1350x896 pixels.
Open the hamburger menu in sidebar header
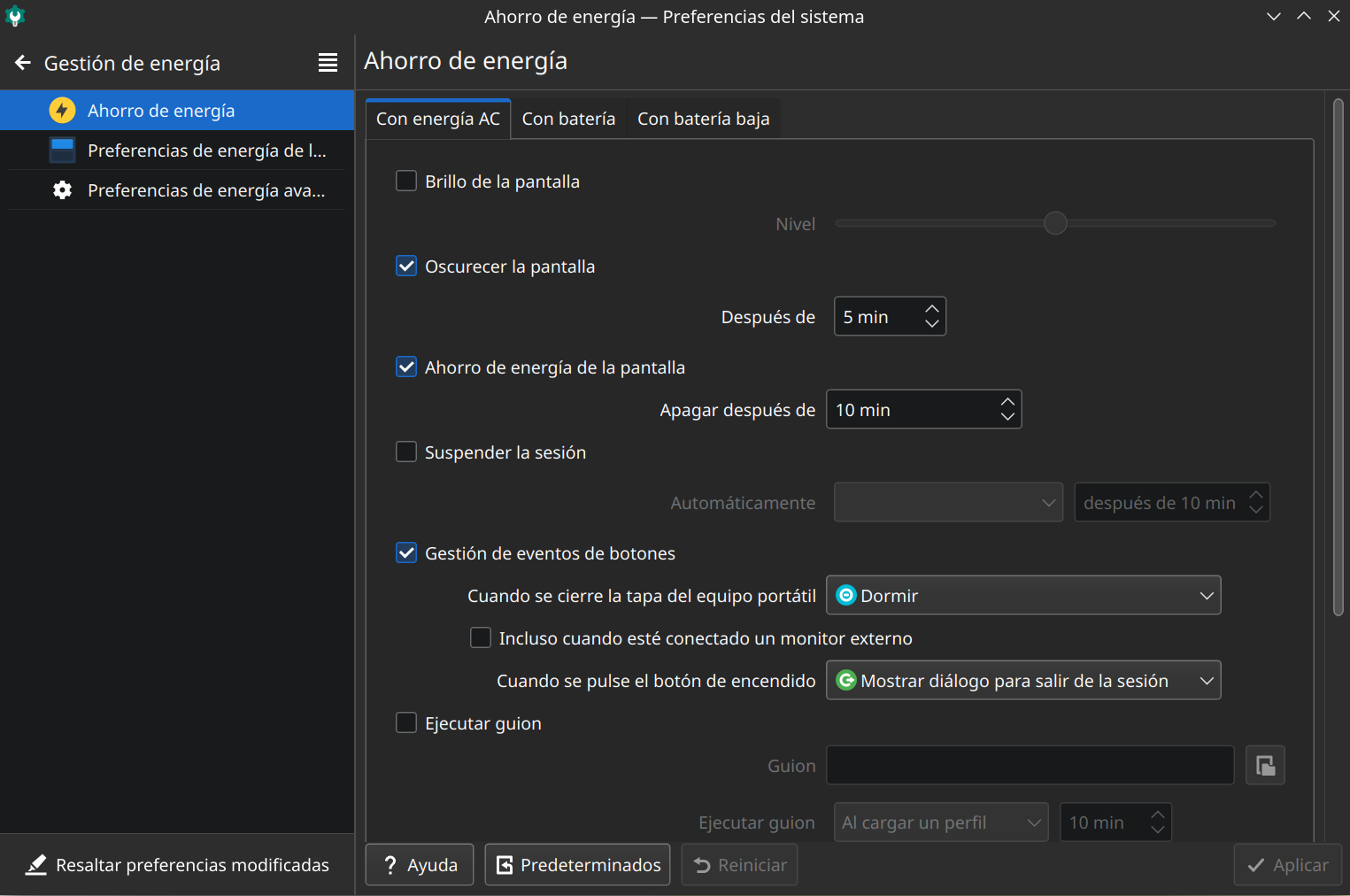[328, 63]
